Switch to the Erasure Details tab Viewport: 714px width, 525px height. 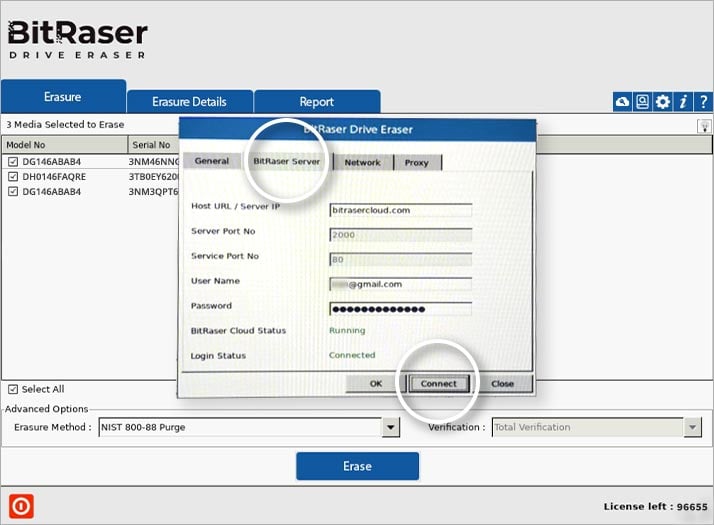pyautogui.click(x=189, y=102)
